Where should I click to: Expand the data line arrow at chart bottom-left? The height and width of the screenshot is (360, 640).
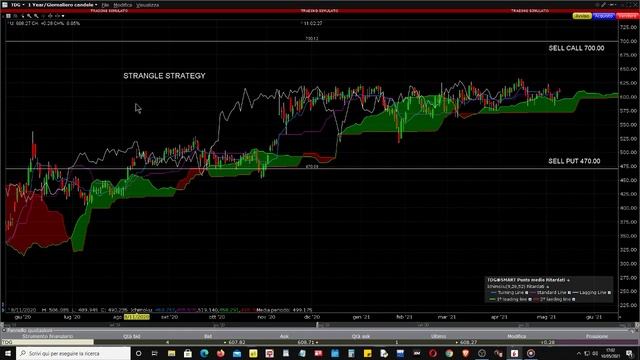(3, 310)
